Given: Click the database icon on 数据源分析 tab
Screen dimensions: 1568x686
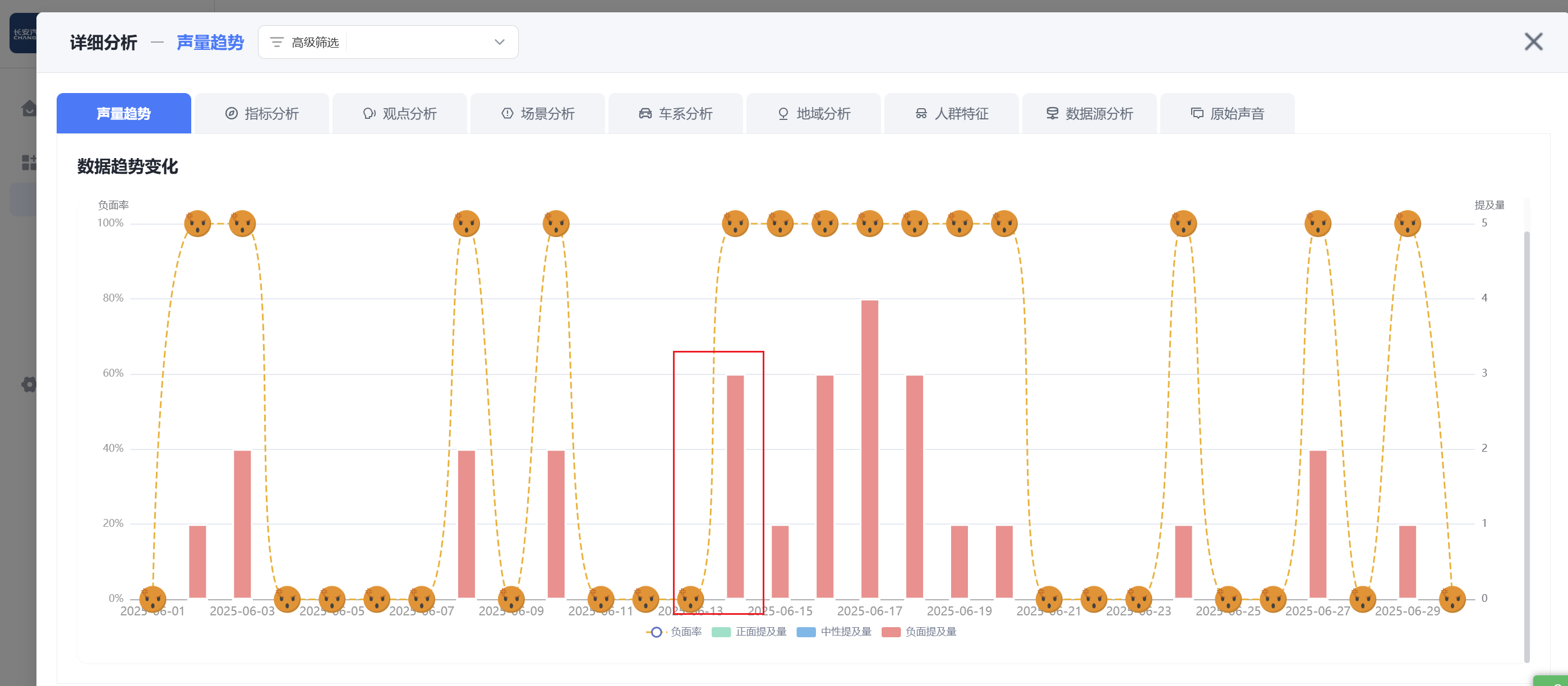Looking at the screenshot, I should 1052,114.
